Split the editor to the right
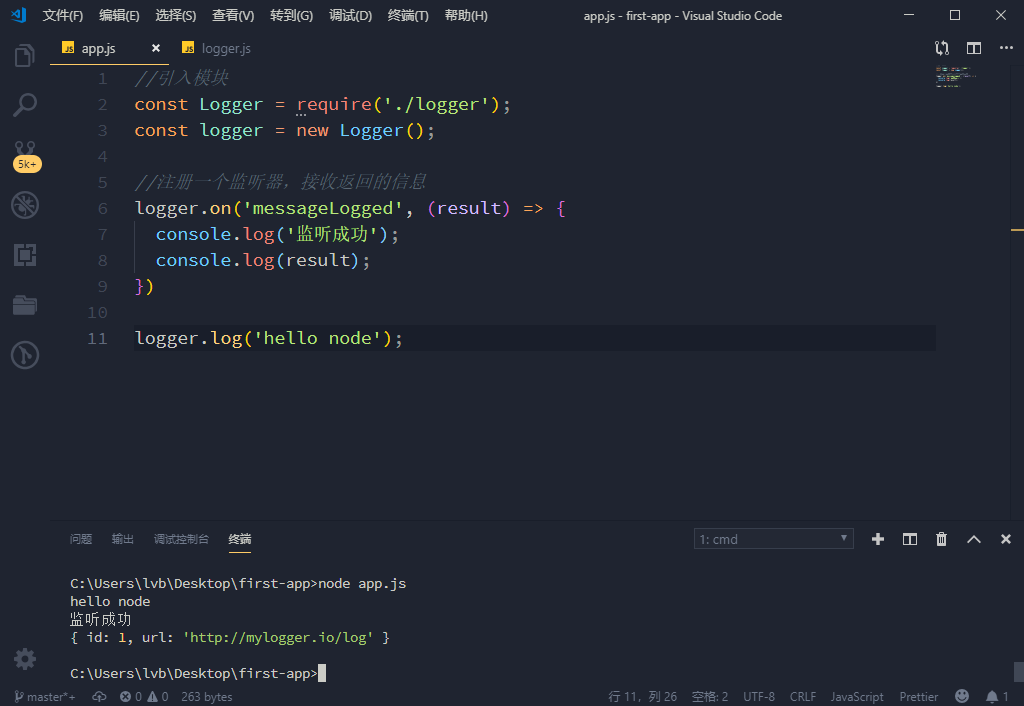 tap(974, 48)
